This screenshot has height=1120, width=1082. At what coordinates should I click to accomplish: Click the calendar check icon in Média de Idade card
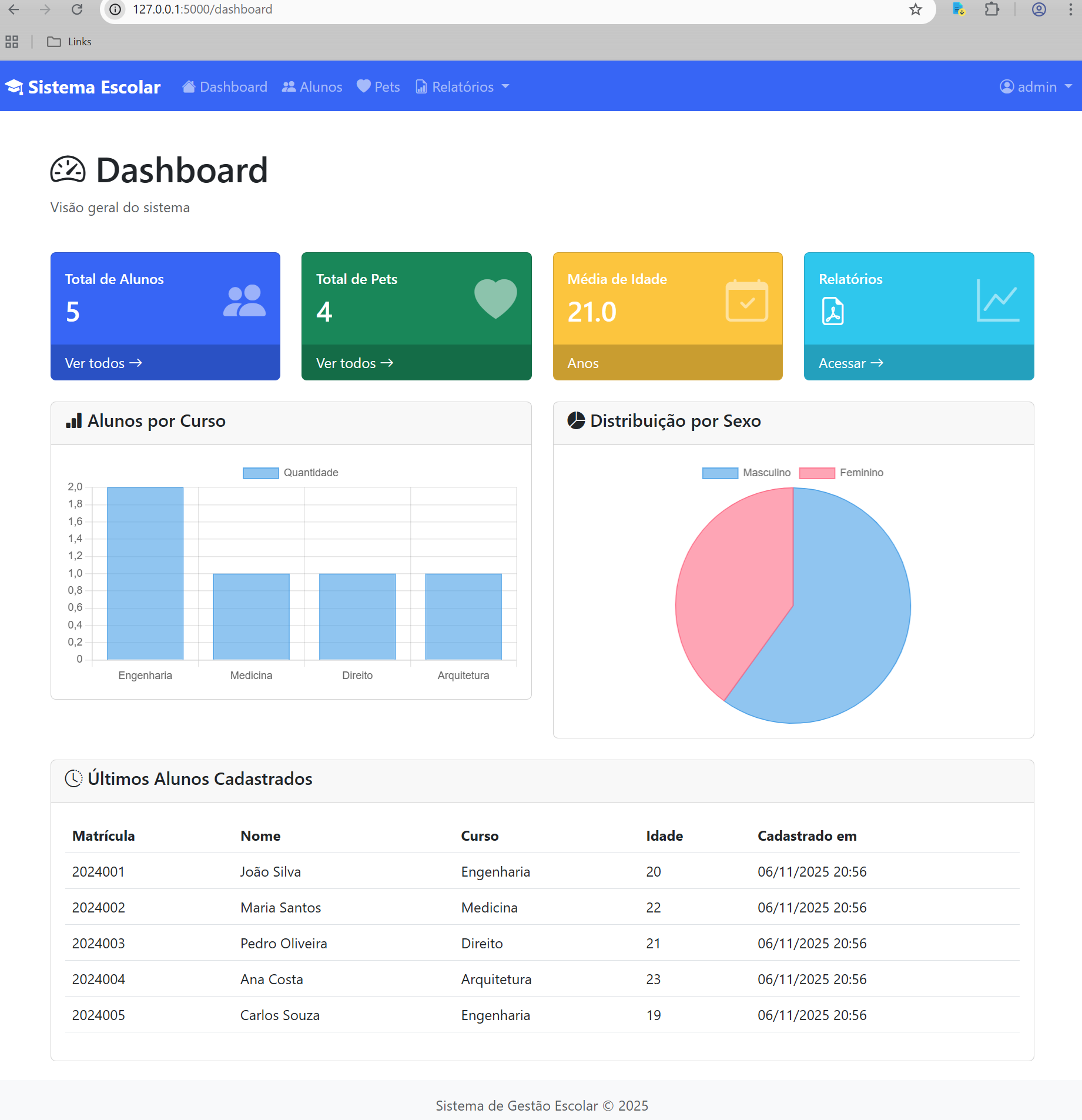[x=747, y=301]
